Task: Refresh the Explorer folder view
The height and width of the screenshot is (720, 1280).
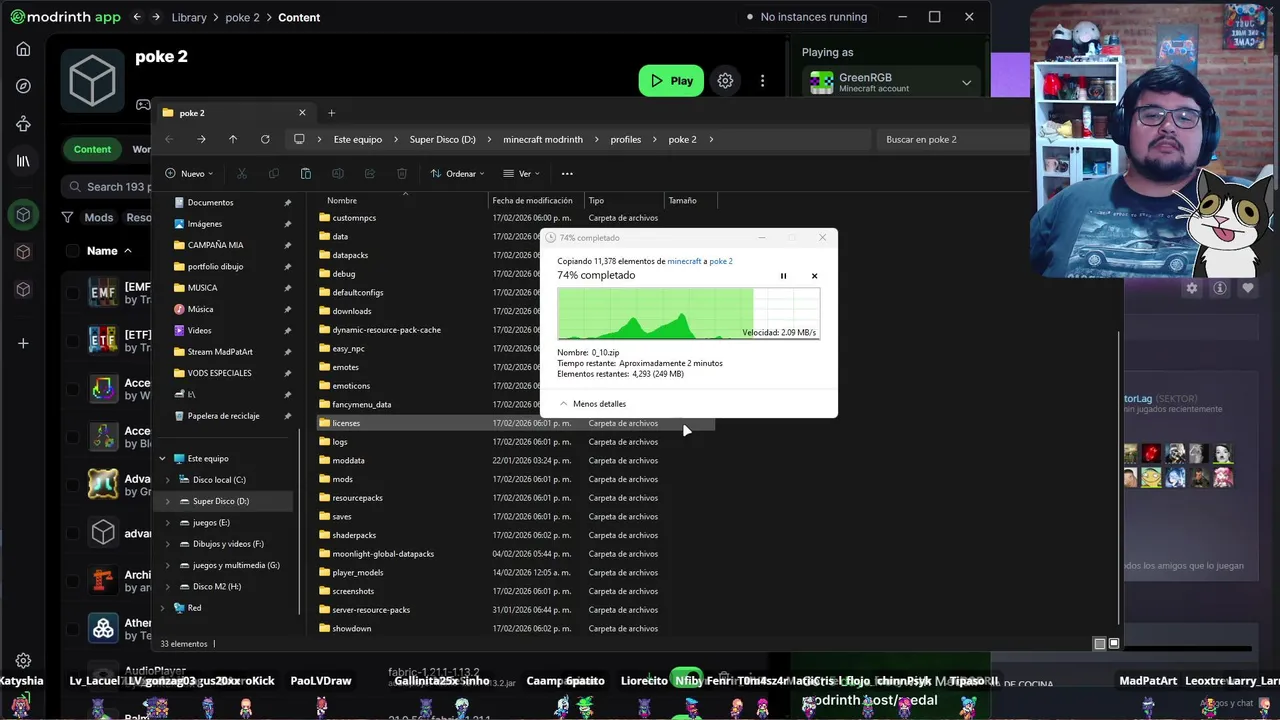Action: coord(265,139)
